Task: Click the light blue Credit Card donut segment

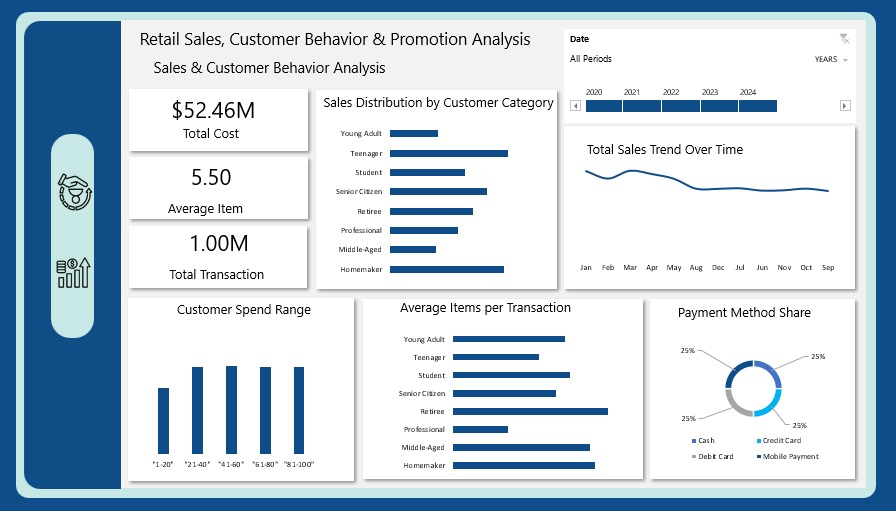Action: point(773,404)
